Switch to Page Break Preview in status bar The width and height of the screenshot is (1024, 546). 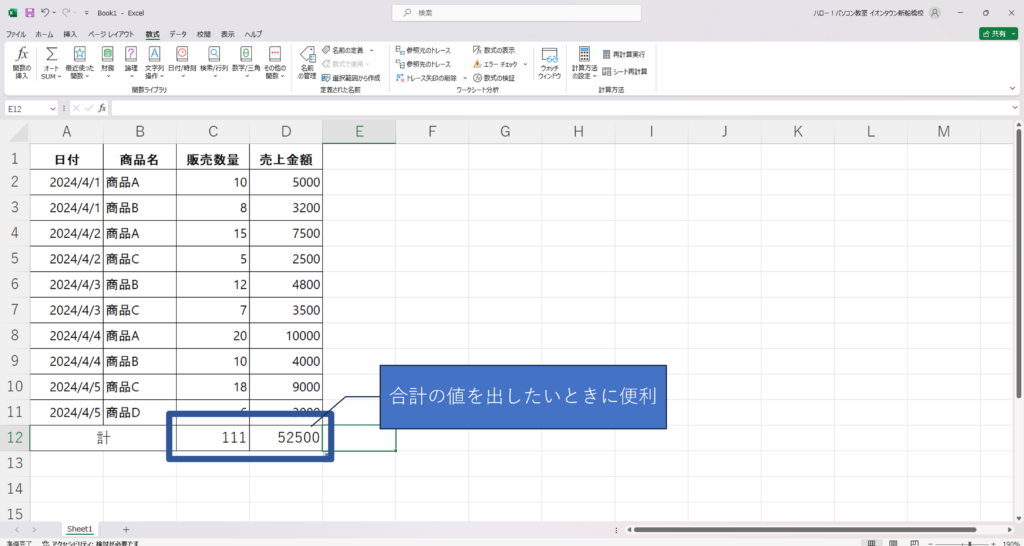[x=915, y=543]
